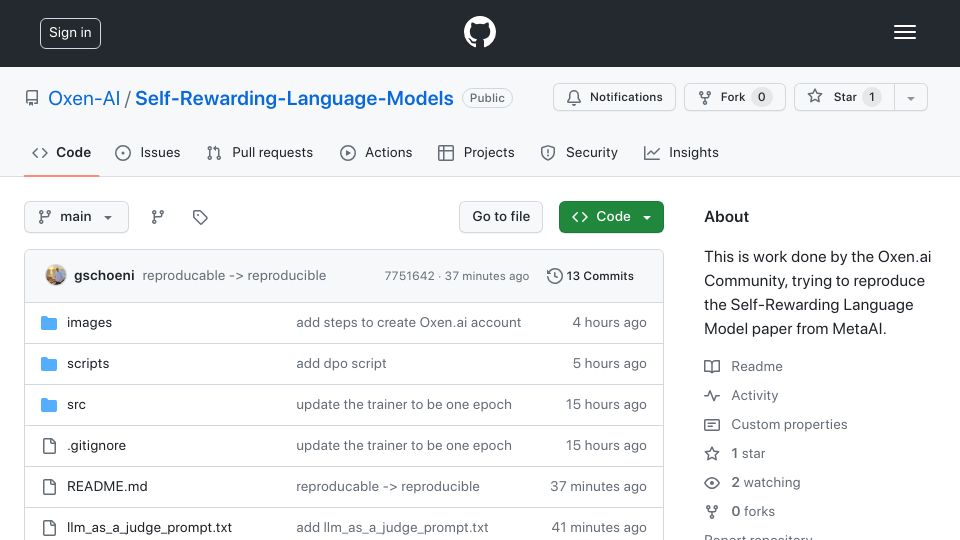
Task: Open commit hash 7751642
Action: pos(409,276)
